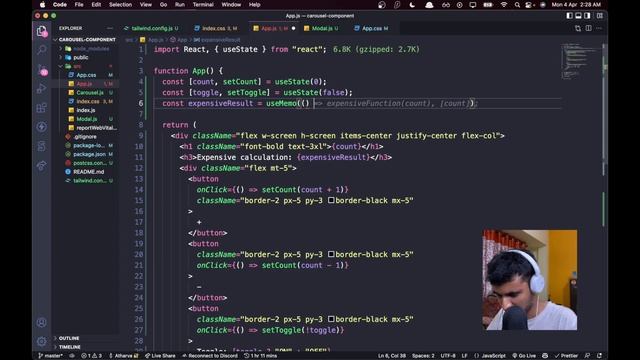The width and height of the screenshot is (640, 360).
Task: Open the Selection menu
Action: point(120,4)
